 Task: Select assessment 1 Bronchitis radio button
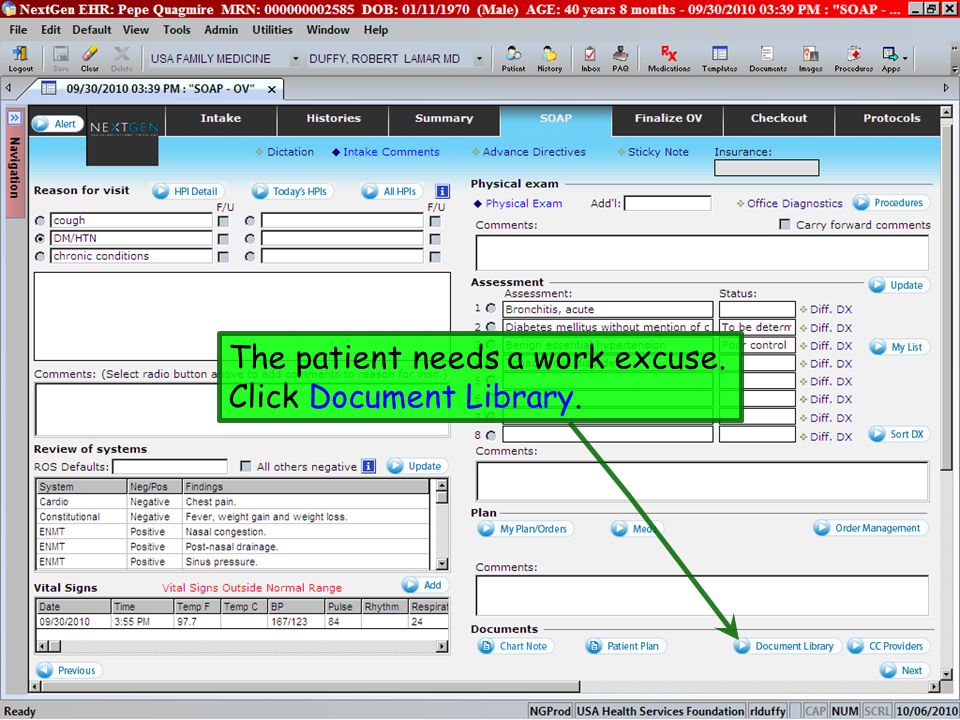coord(491,309)
